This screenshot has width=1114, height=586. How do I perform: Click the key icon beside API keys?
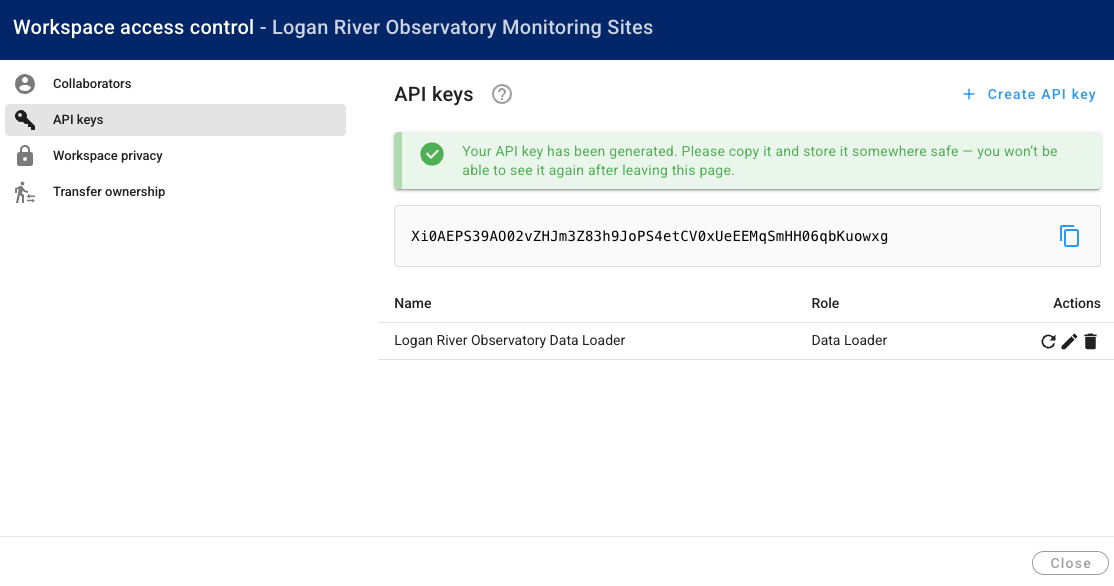click(x=25, y=119)
